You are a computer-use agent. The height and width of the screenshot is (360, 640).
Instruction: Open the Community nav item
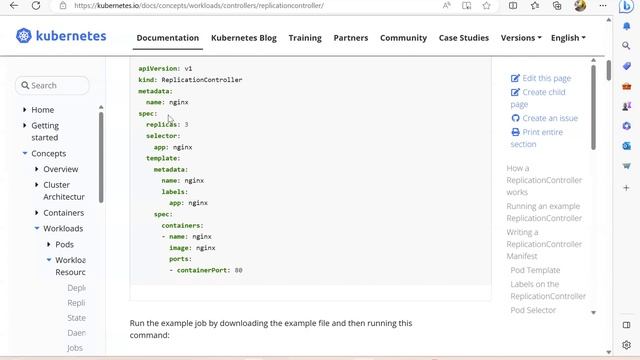click(403, 38)
